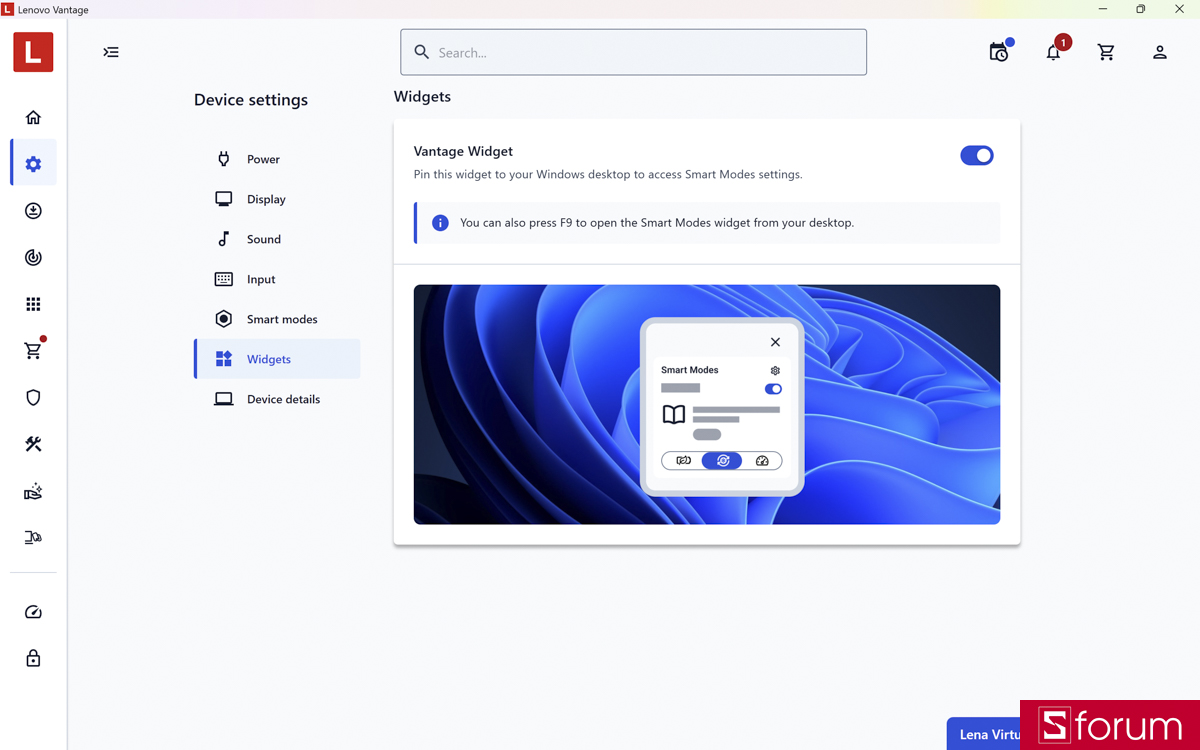Select Power in Device settings

click(277, 159)
